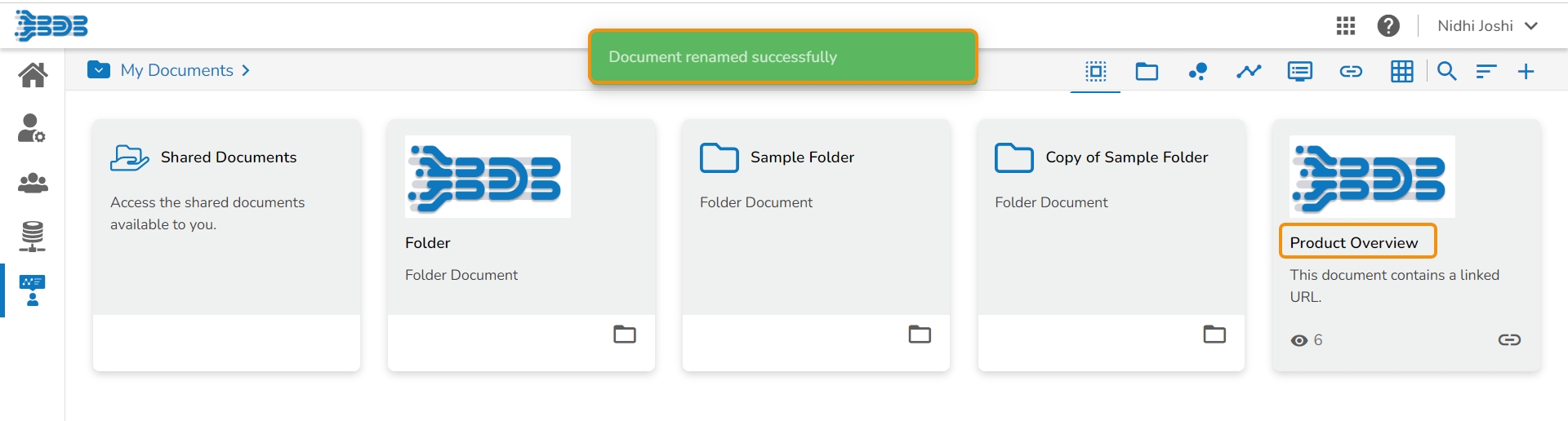
Task: Filter by folder icon in toolbar
Action: click(1147, 71)
